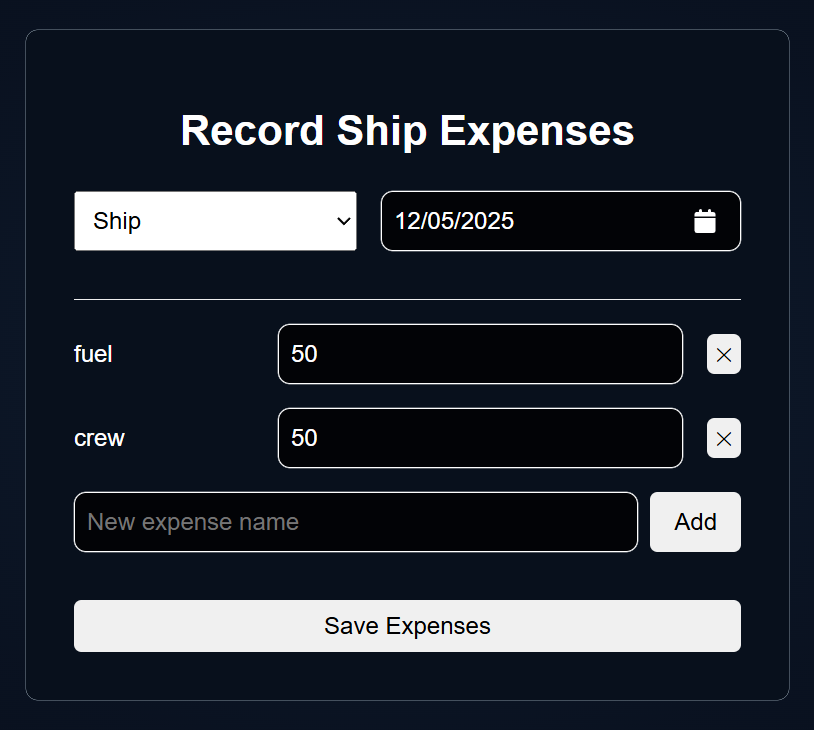Select the month segment "05" of the date
Image resolution: width=814 pixels, height=730 pixels.
pos(440,221)
